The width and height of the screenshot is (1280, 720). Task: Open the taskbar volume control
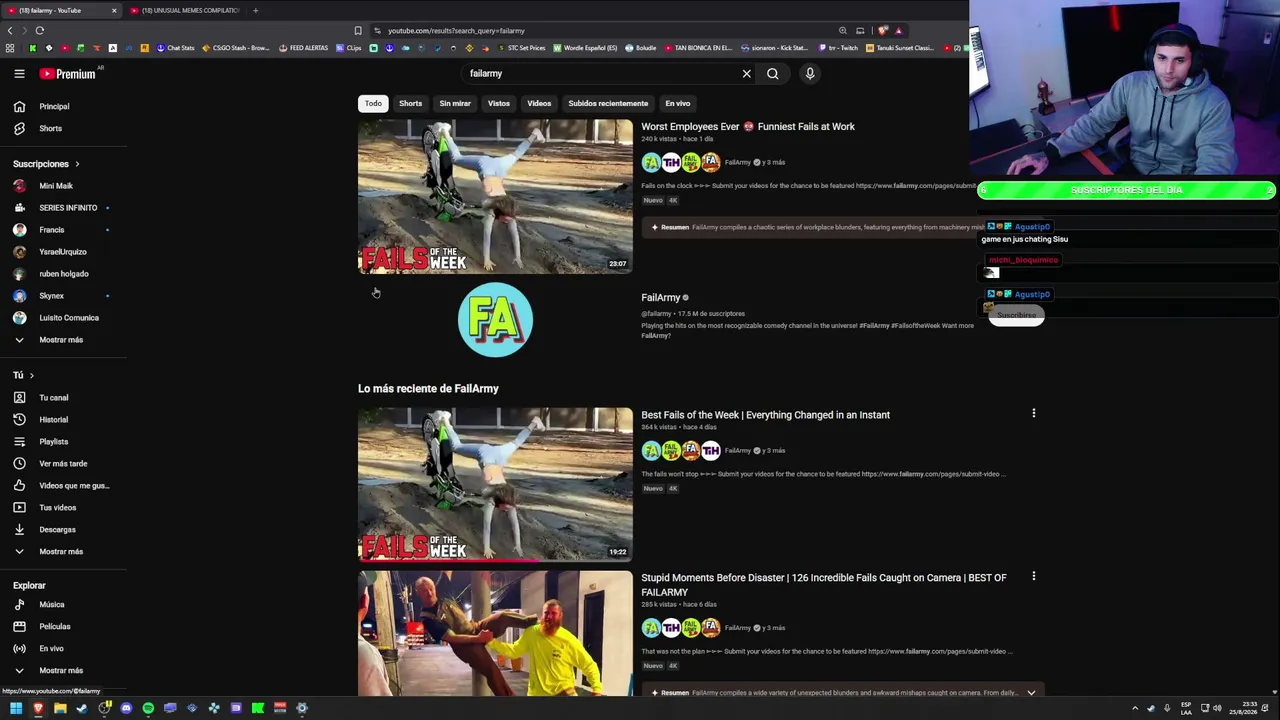coord(1217,708)
